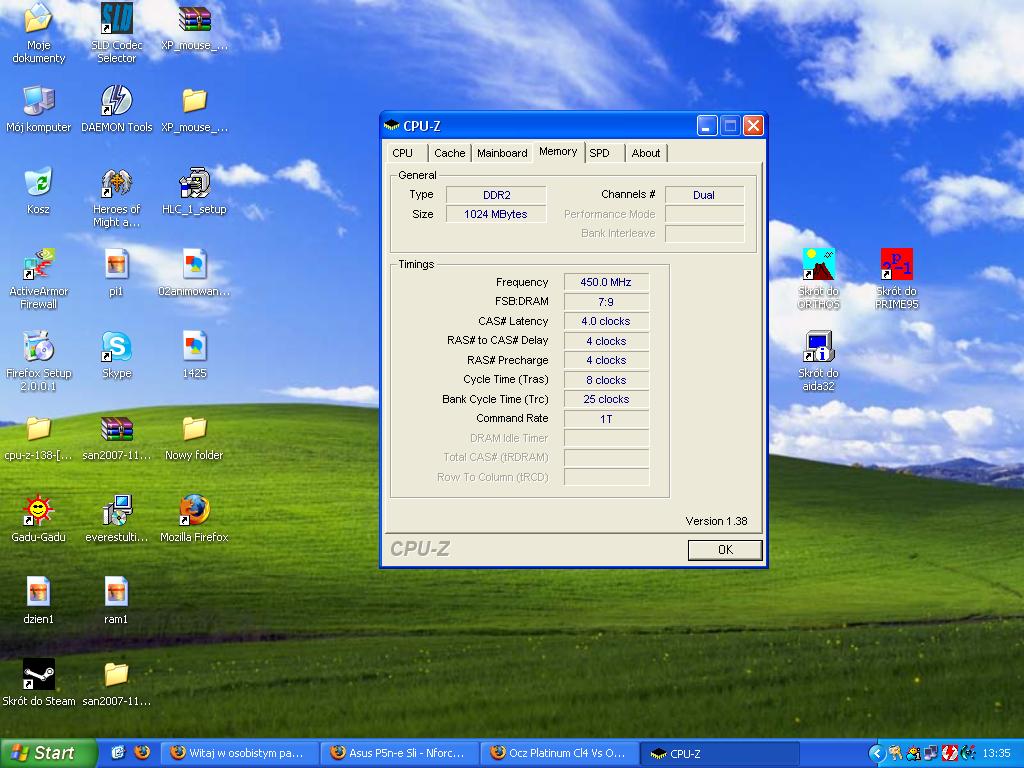Select the XP_mouse folder icon
The width and height of the screenshot is (1024, 768).
pos(194,109)
